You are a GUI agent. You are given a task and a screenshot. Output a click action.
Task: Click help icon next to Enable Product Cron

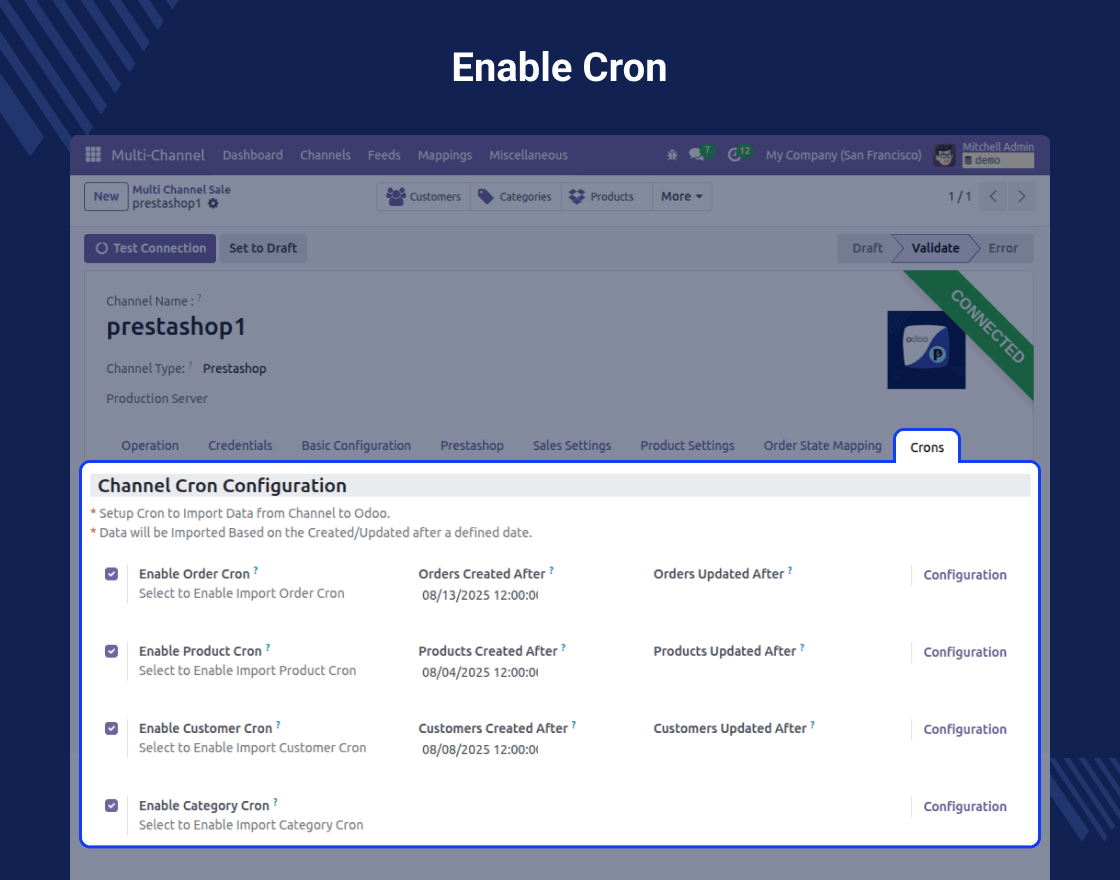(268, 647)
